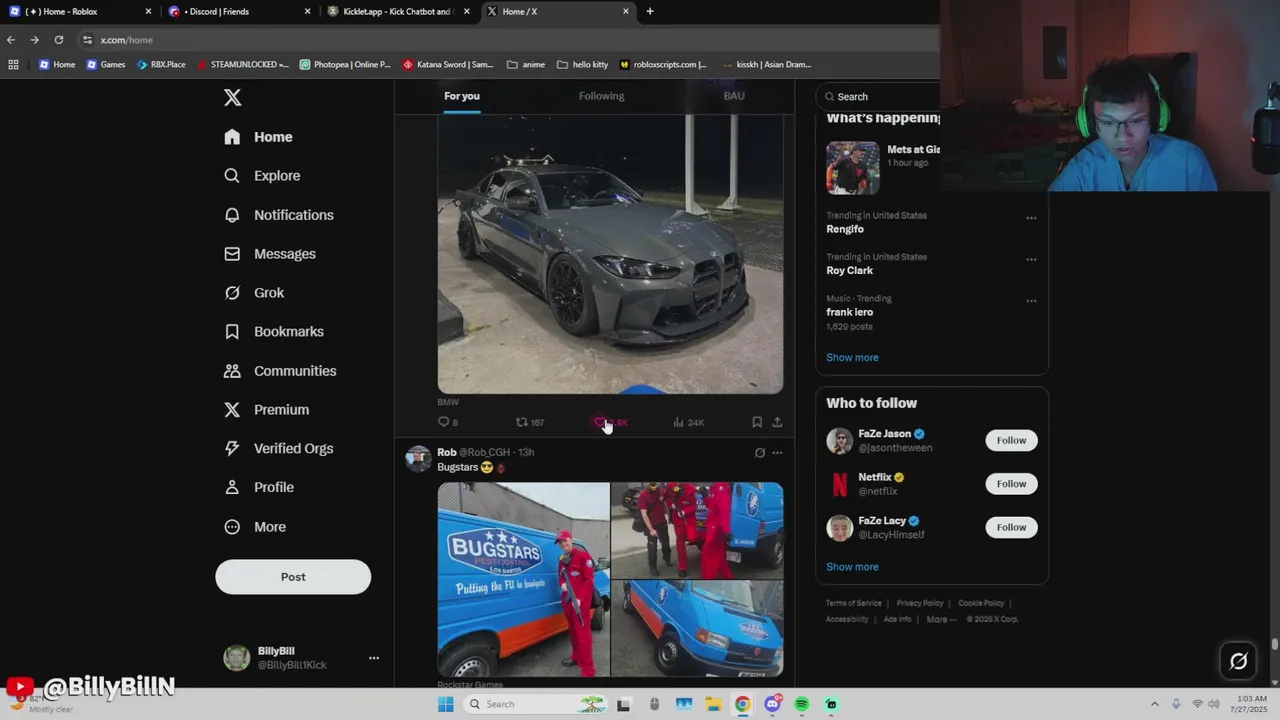1280x720 pixels.
Task: Click the Post button
Action: 293,577
